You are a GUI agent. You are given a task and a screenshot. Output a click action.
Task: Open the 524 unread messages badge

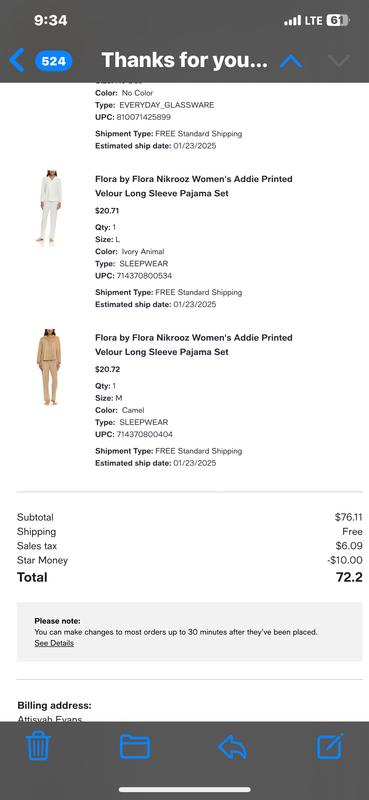(54, 61)
